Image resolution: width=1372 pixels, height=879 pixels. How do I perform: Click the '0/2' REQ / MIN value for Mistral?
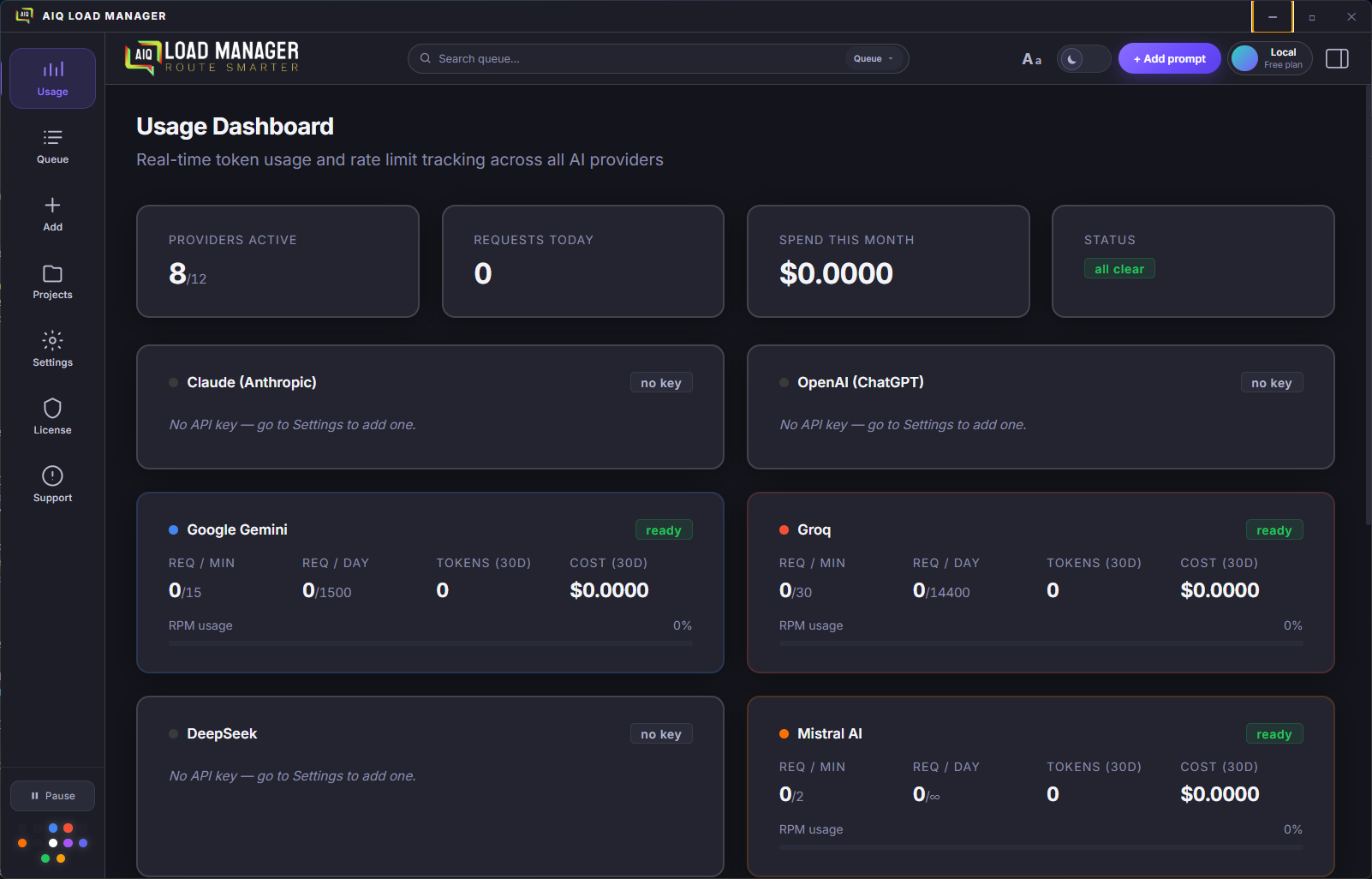[x=791, y=794]
